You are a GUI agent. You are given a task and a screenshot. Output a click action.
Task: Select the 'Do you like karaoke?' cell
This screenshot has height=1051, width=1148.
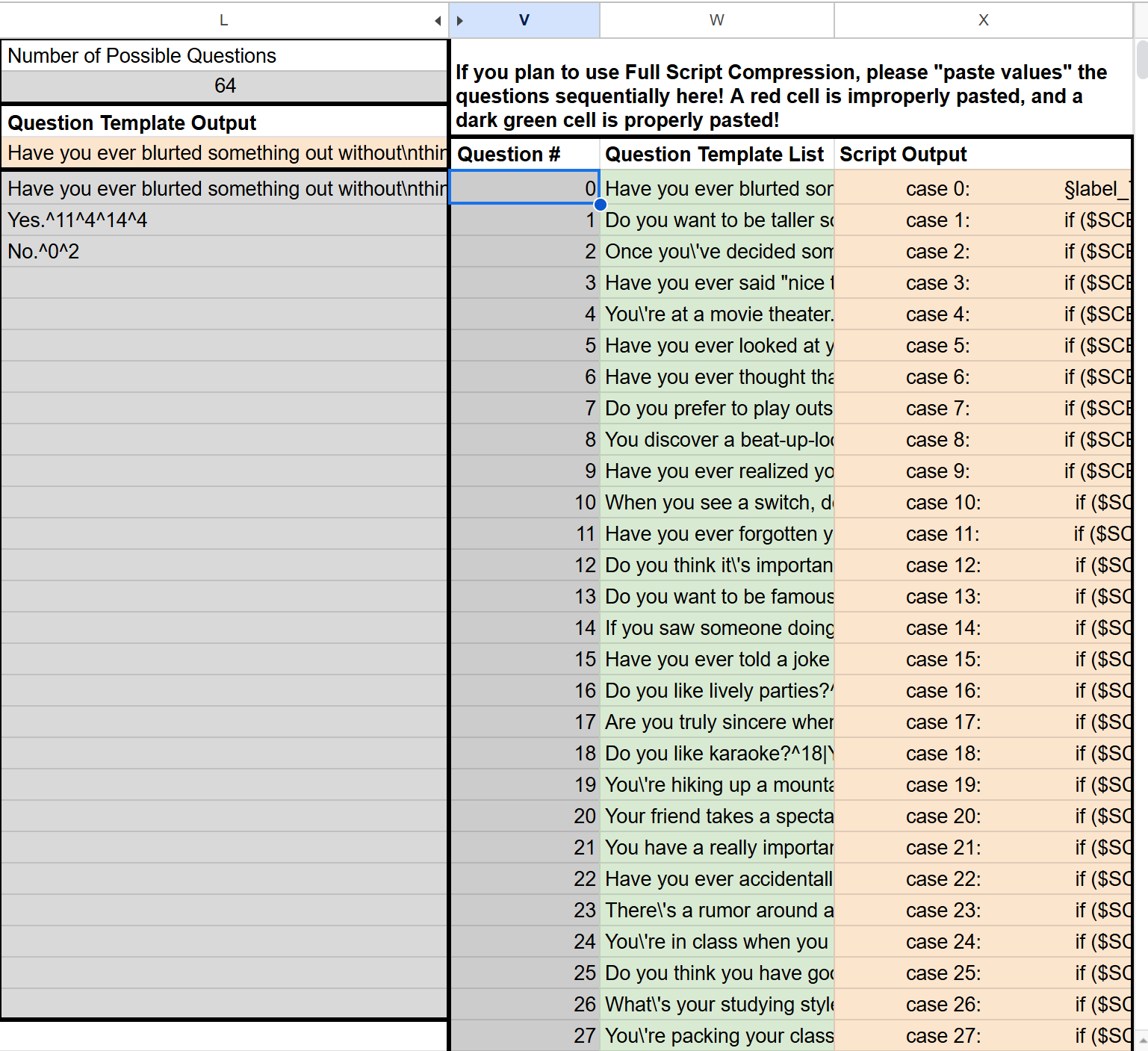[716, 754]
